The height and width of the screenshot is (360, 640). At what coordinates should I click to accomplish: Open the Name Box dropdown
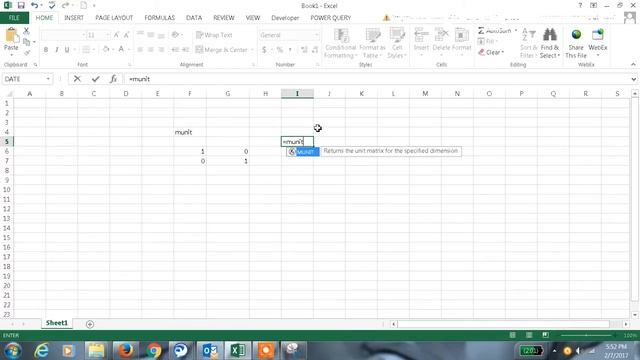click(48, 79)
